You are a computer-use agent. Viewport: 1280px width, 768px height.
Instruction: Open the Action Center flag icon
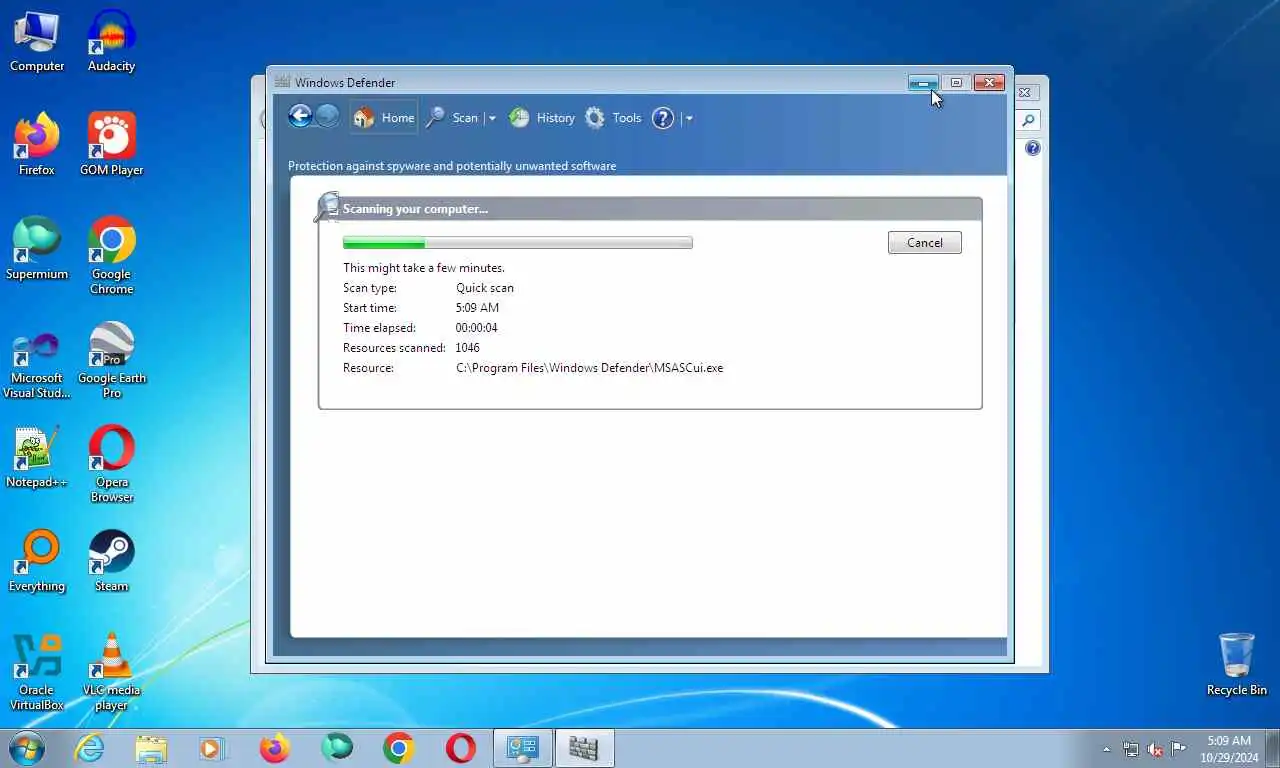1179,749
